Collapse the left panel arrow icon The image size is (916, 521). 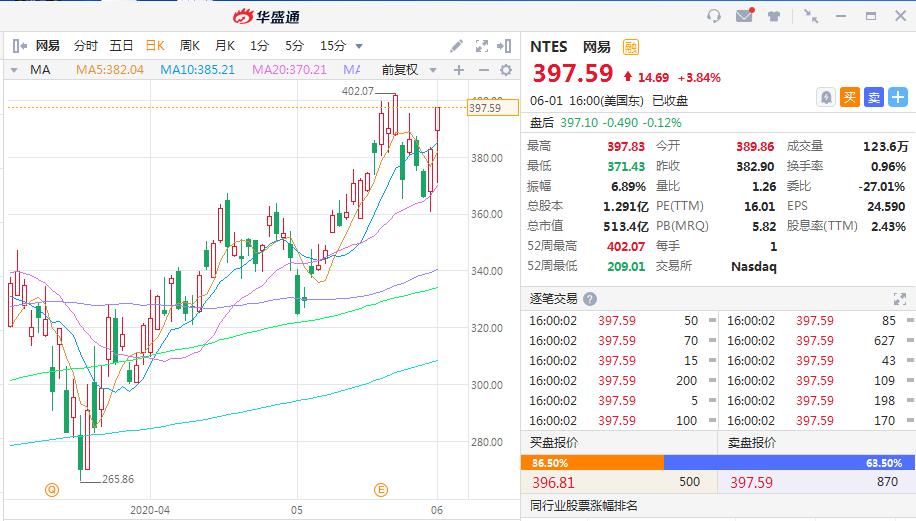click(x=20, y=46)
